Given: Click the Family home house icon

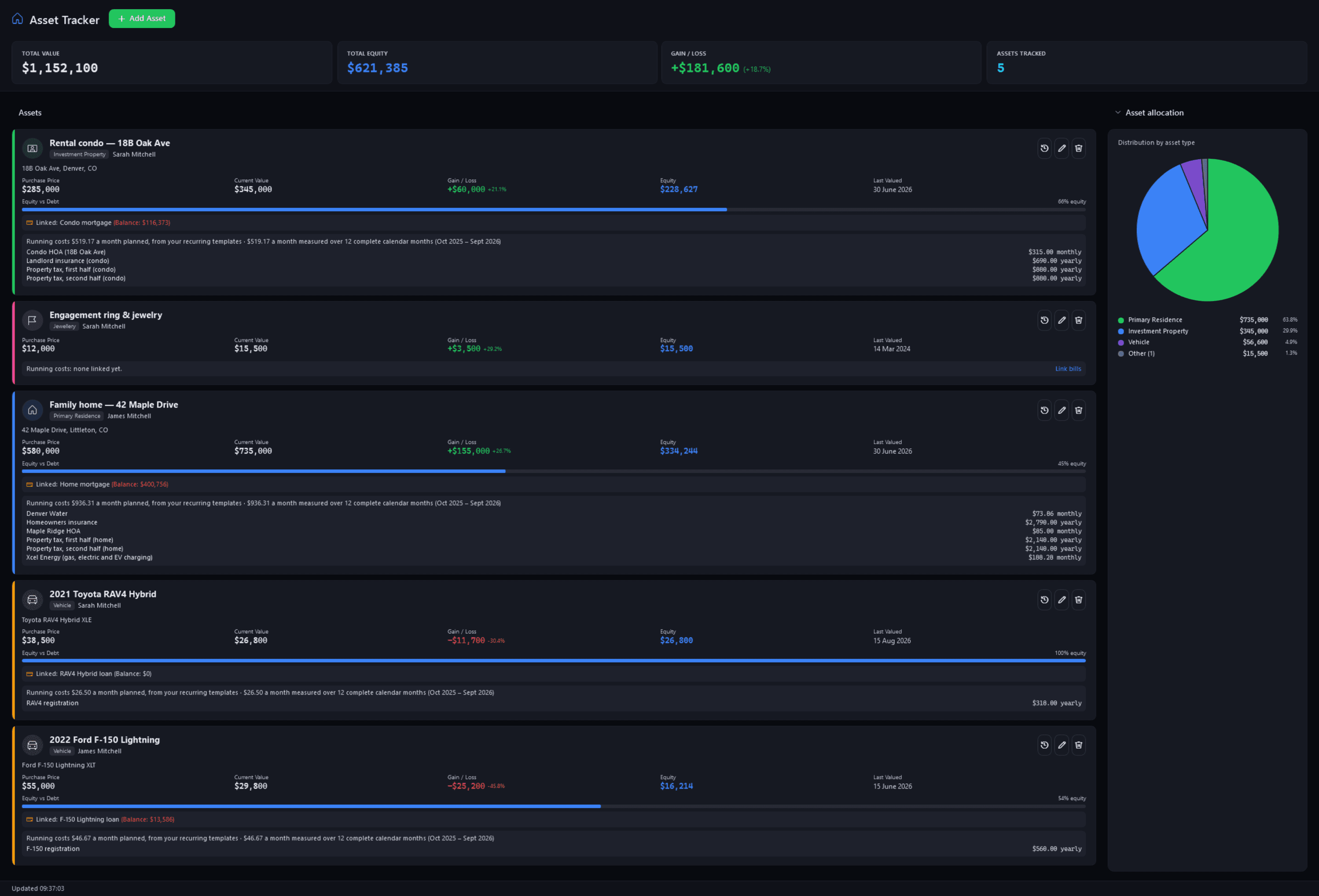Looking at the screenshot, I should [33, 410].
